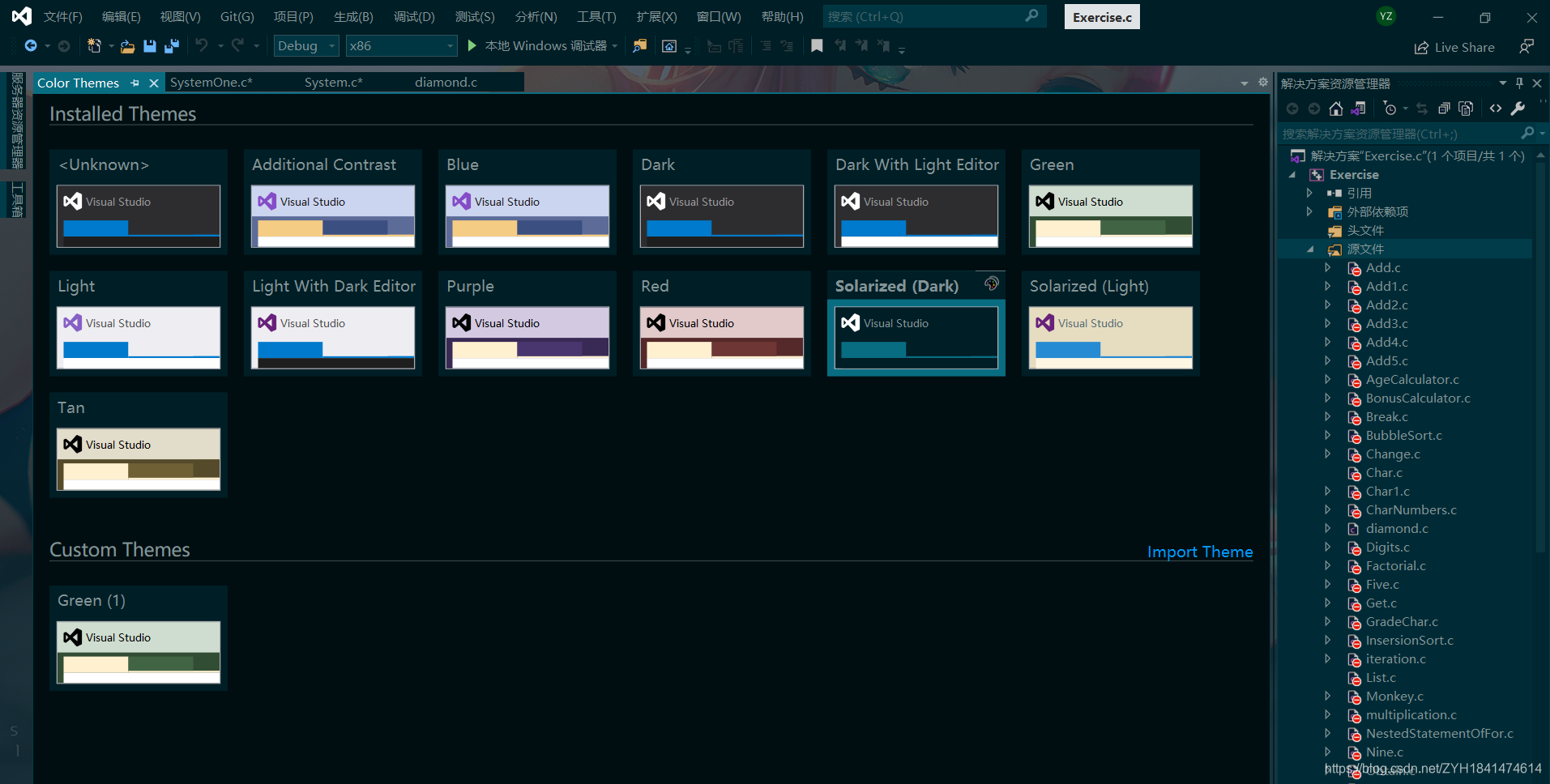Open the Git(G) menu
The image size is (1550, 784).
237,16
